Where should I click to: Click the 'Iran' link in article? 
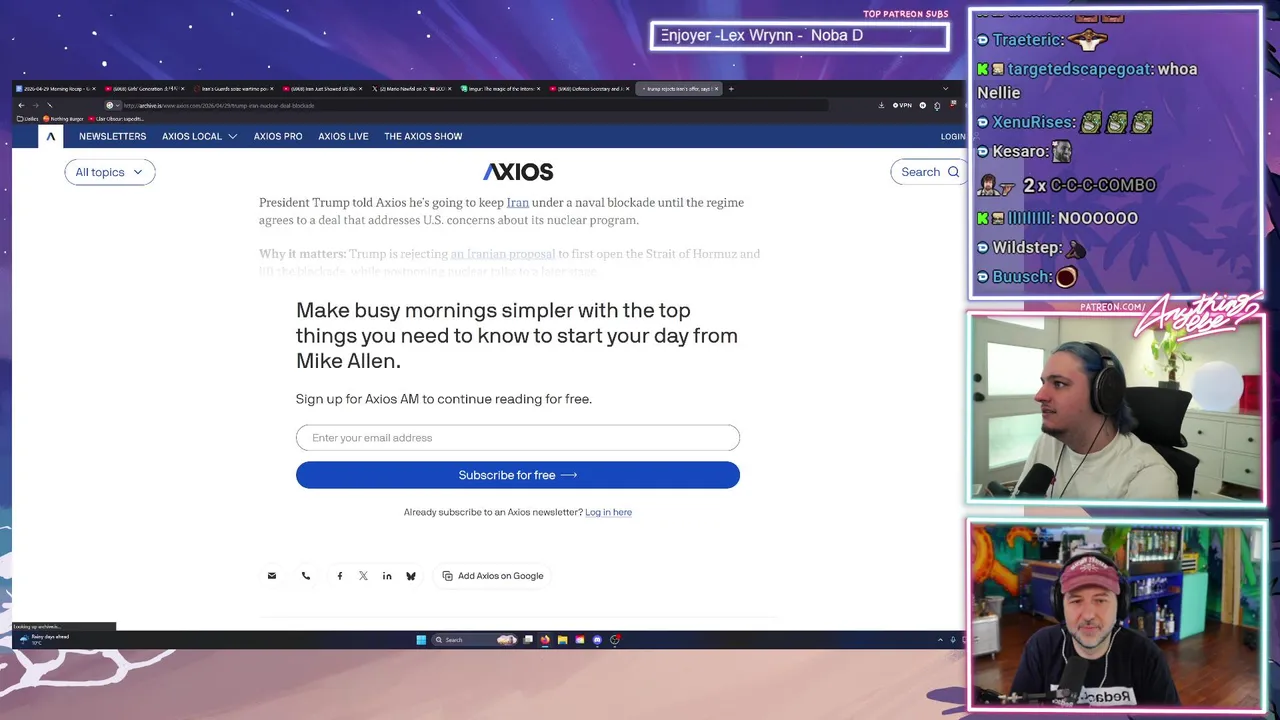point(518,203)
